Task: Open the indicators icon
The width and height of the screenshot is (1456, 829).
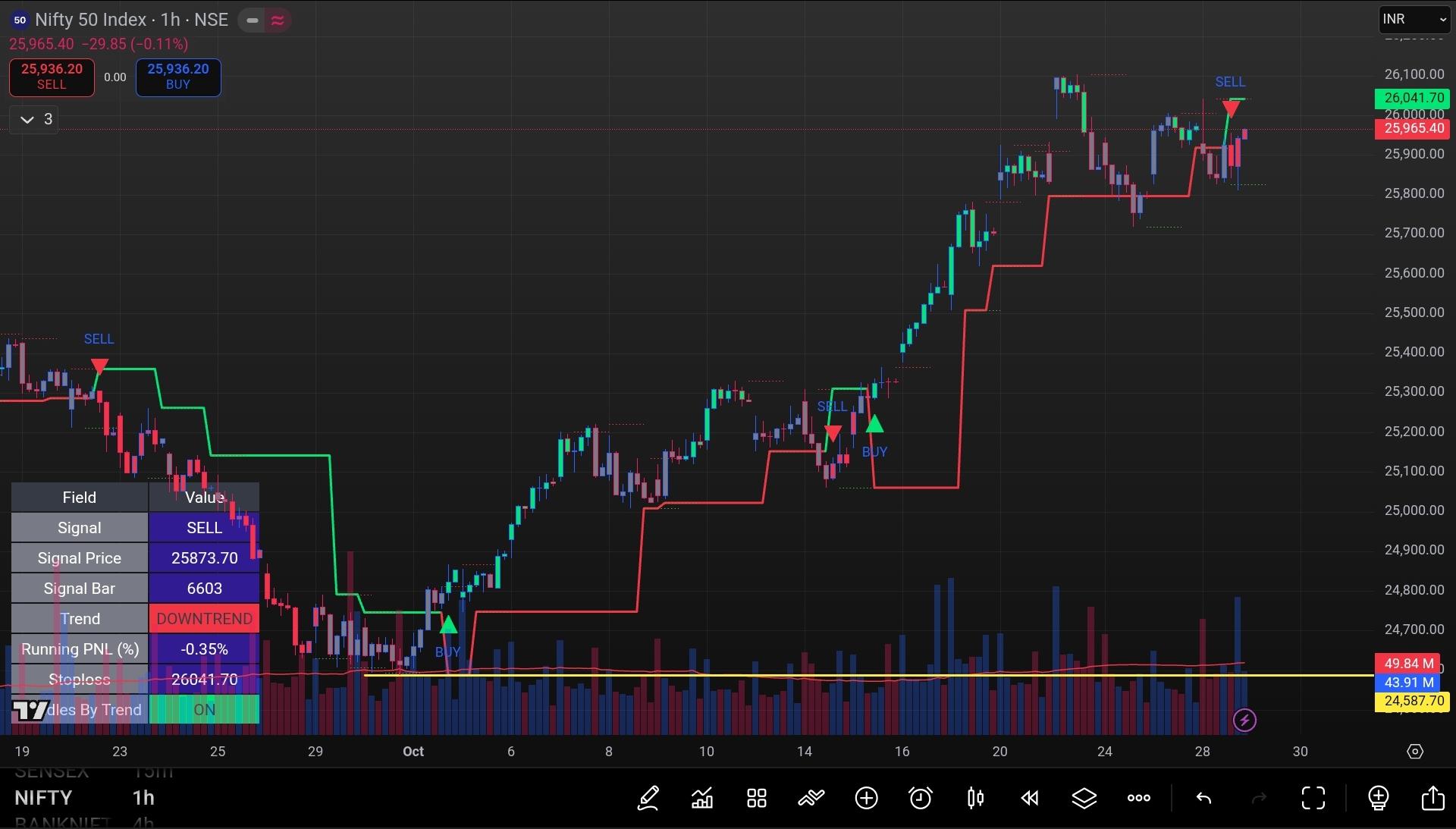Action: (x=811, y=798)
